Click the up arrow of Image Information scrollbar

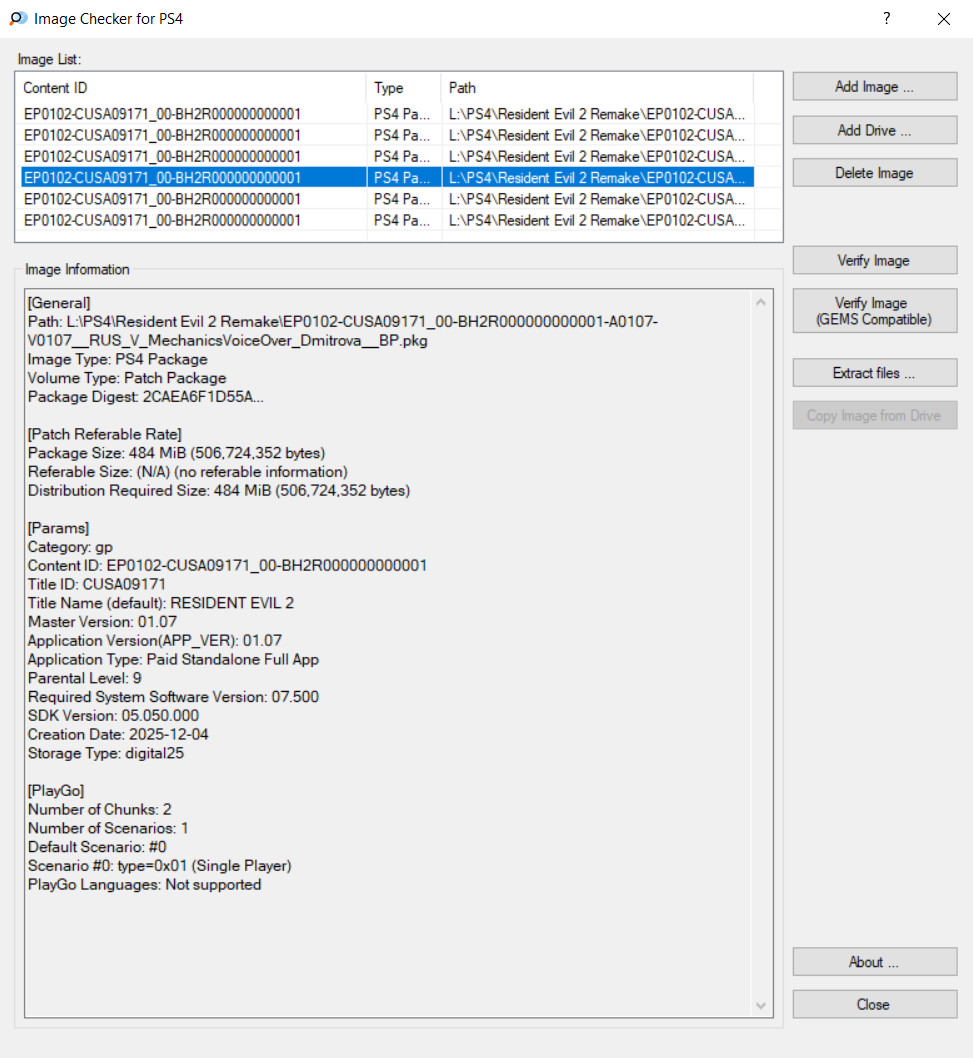[x=762, y=302]
